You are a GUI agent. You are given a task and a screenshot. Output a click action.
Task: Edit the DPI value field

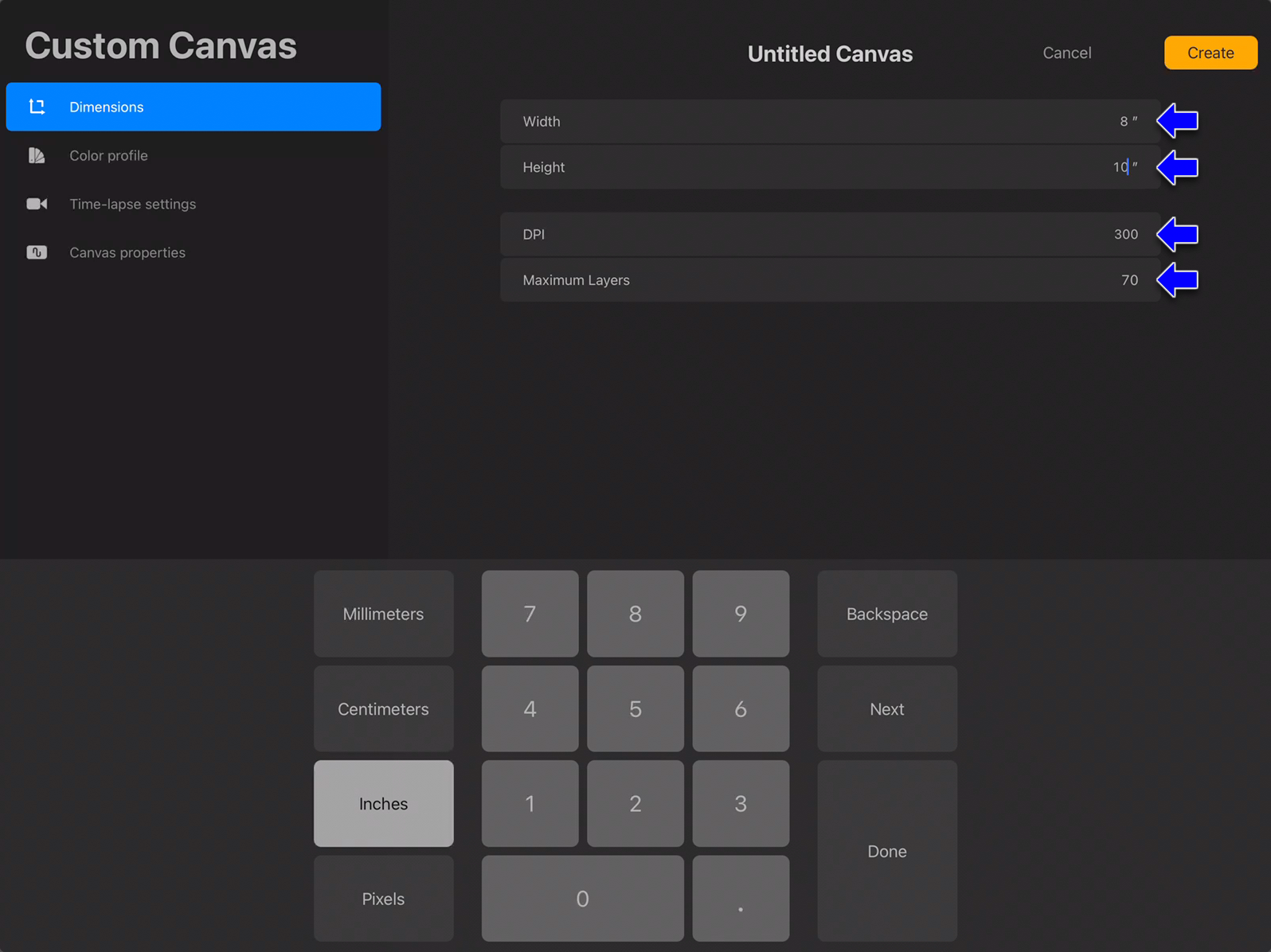pyautogui.click(x=830, y=234)
